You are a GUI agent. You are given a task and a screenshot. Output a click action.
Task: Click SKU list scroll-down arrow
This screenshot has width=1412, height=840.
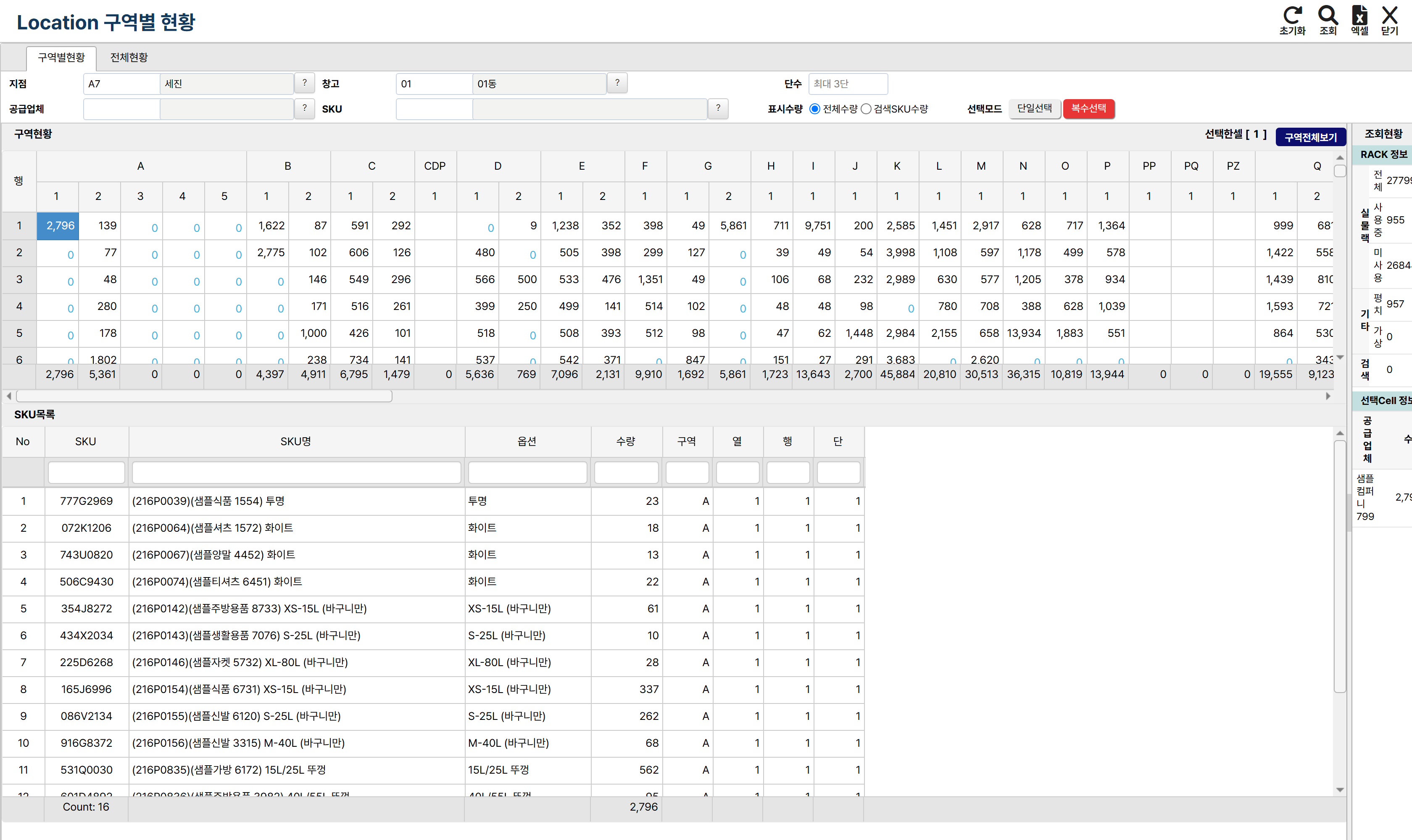1340,790
